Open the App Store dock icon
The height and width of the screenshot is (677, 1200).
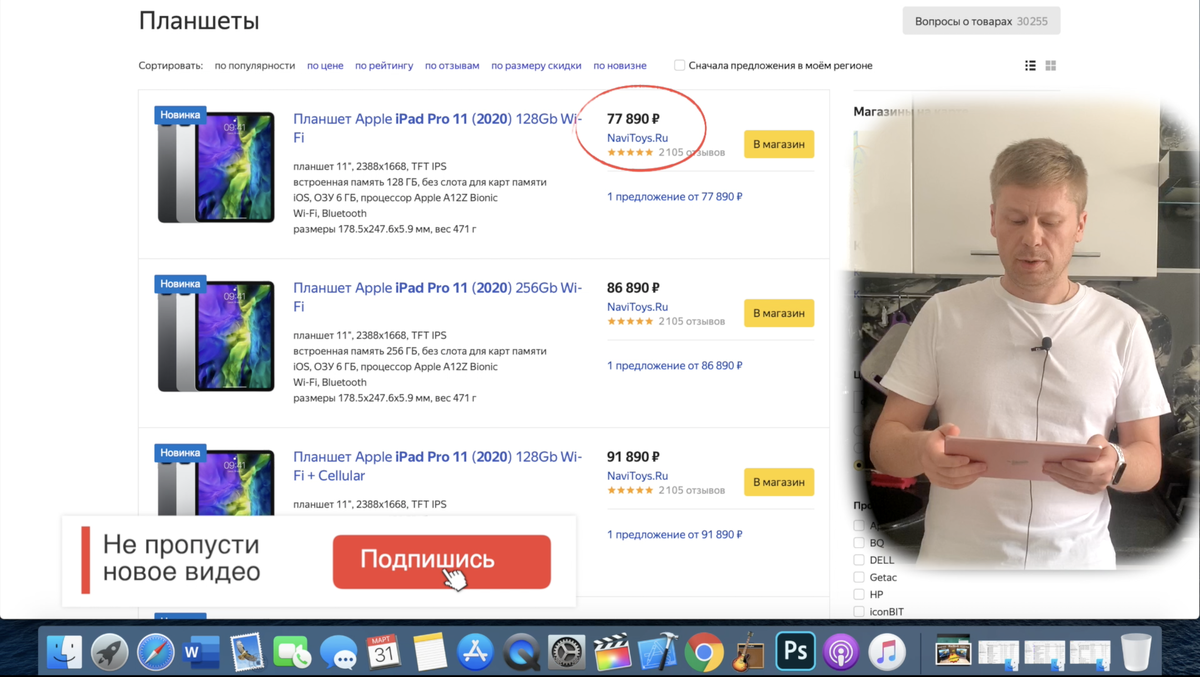coord(475,652)
